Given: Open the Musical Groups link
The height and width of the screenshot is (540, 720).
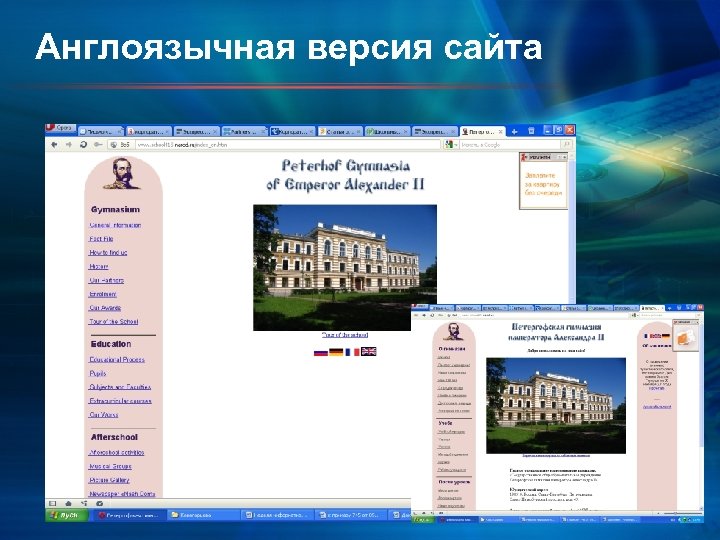Looking at the screenshot, I should point(110,466).
